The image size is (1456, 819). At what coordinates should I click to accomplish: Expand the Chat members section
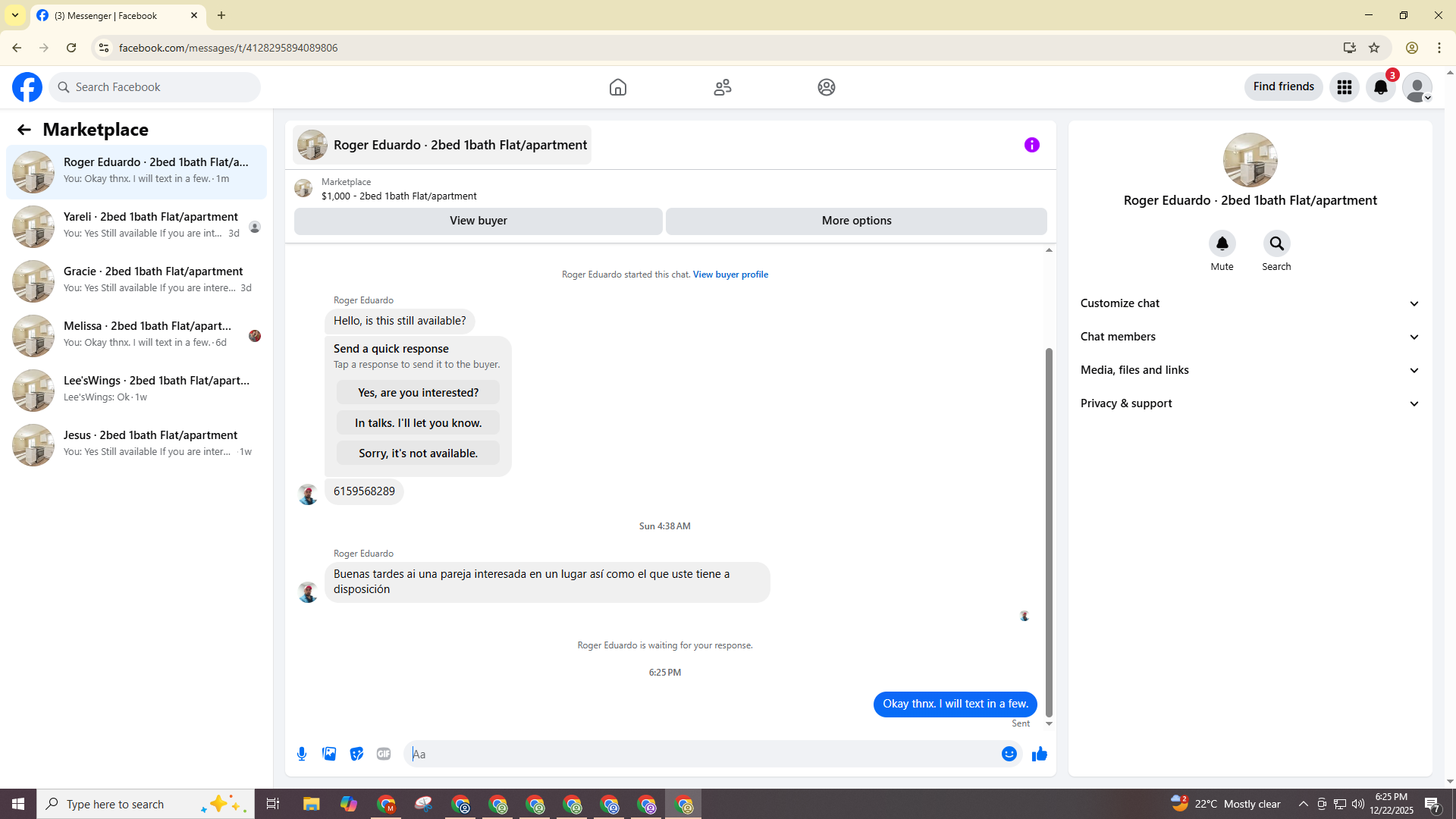click(x=1250, y=337)
